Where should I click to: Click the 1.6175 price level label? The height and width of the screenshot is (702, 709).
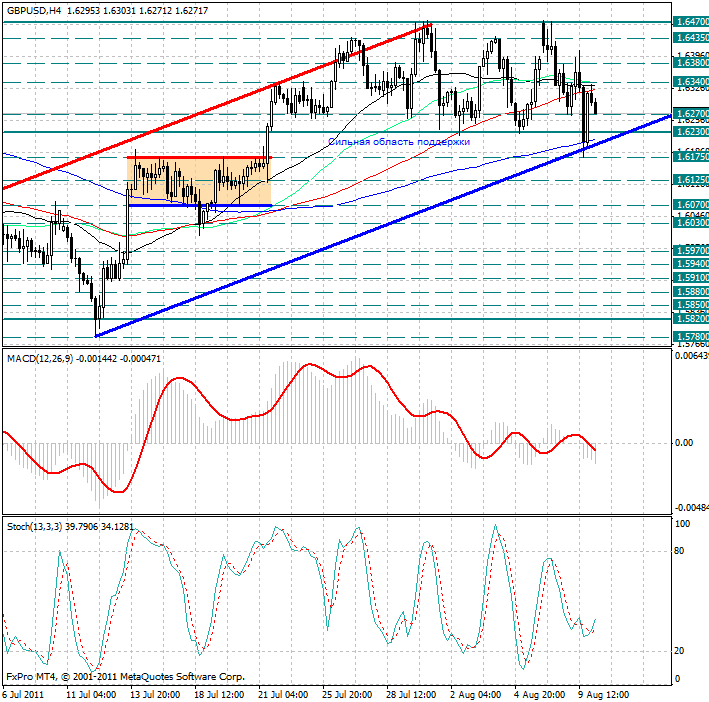pos(691,157)
